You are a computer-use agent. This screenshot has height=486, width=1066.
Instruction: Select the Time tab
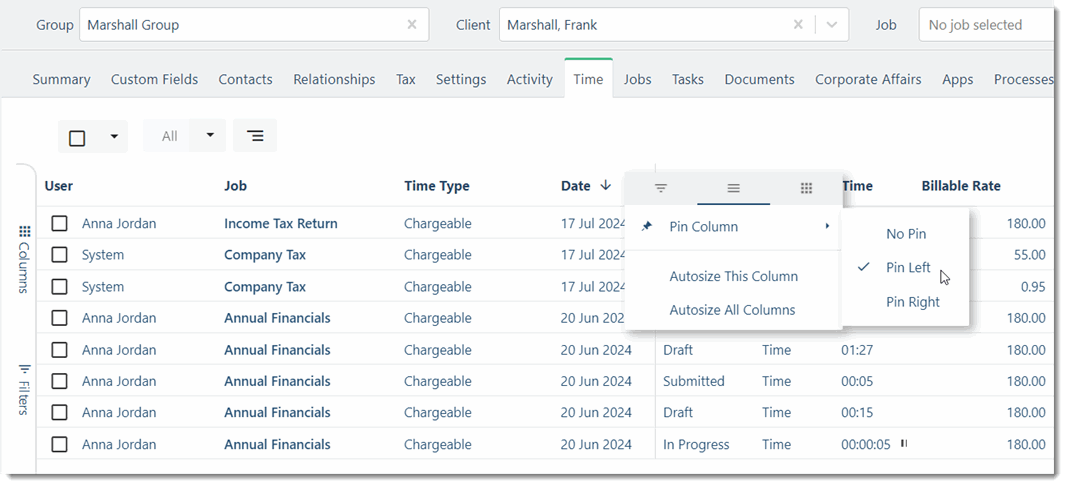click(588, 80)
